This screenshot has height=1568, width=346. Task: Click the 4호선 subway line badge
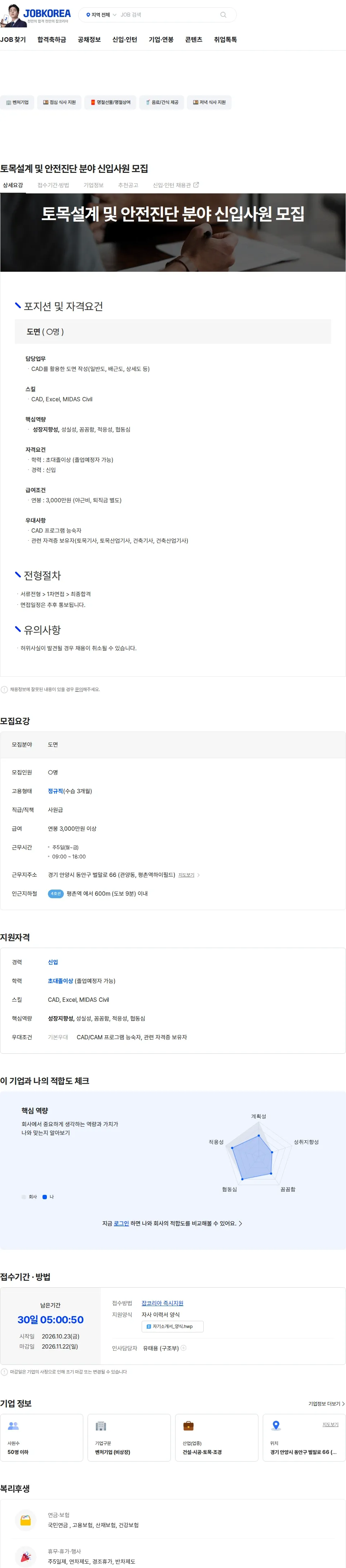56,894
